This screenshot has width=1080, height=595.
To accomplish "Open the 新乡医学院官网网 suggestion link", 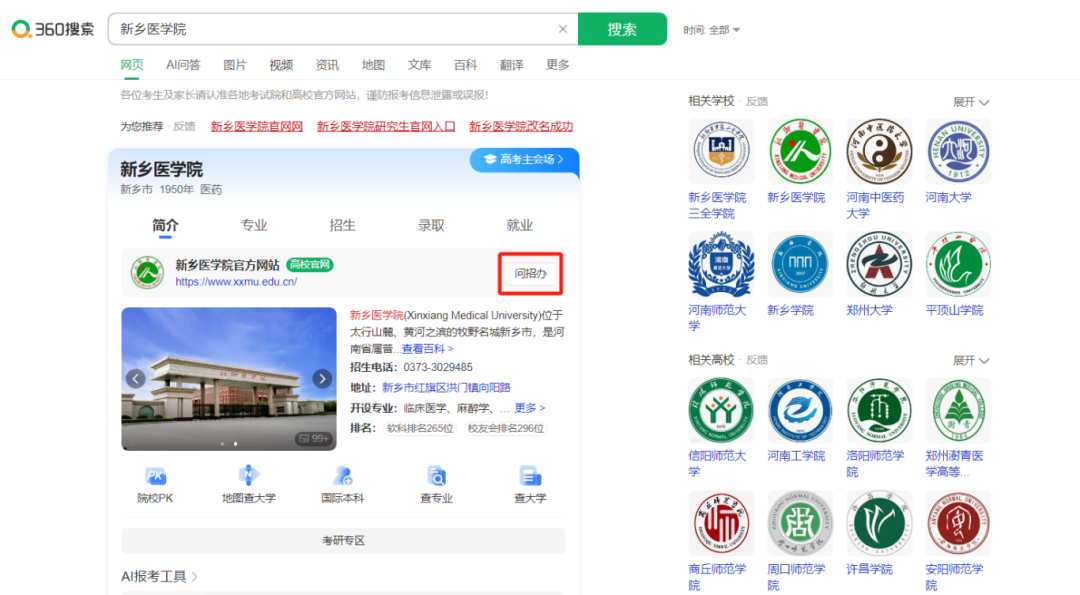I will click(x=257, y=126).
